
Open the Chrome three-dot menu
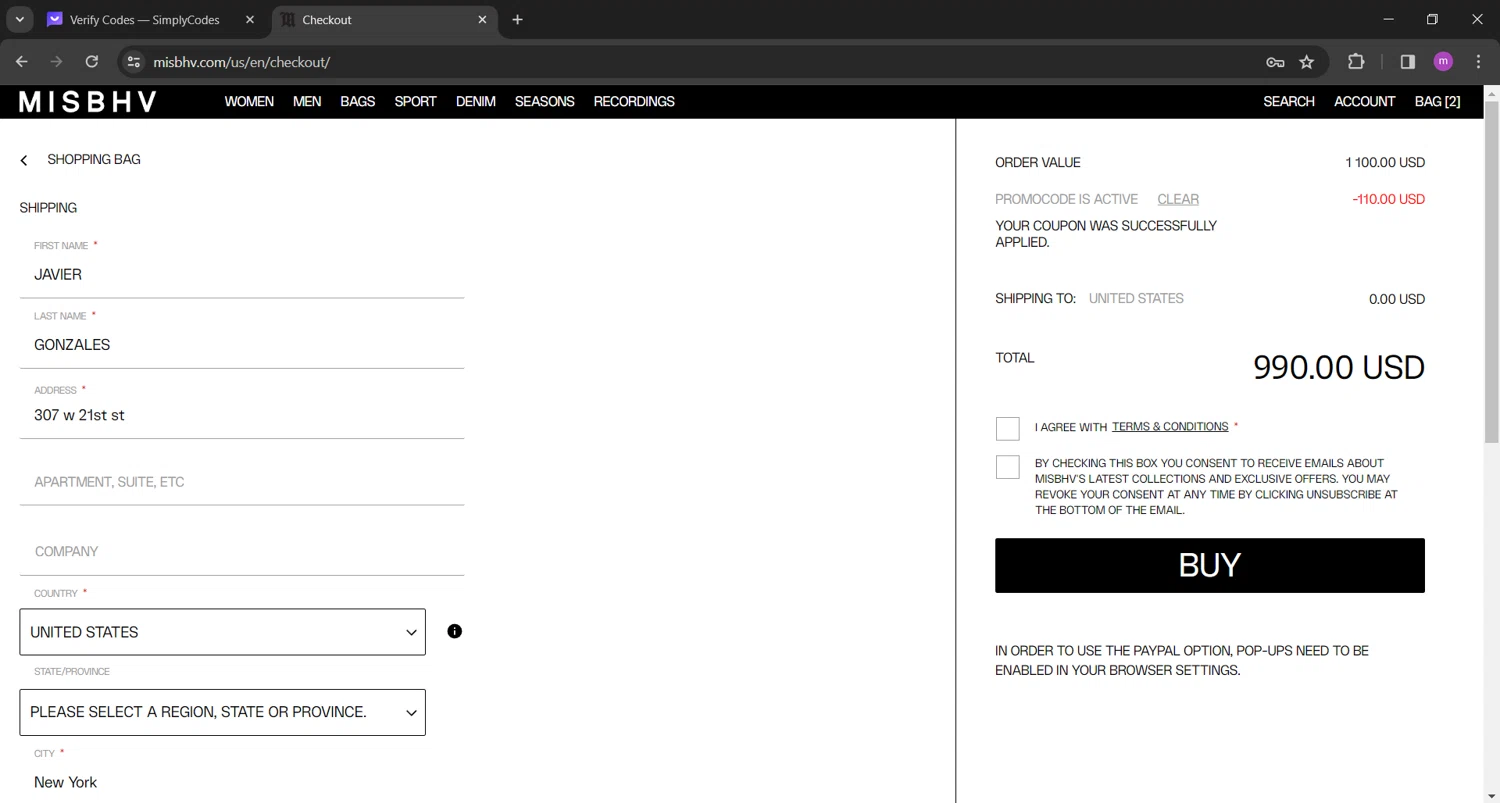(x=1478, y=62)
